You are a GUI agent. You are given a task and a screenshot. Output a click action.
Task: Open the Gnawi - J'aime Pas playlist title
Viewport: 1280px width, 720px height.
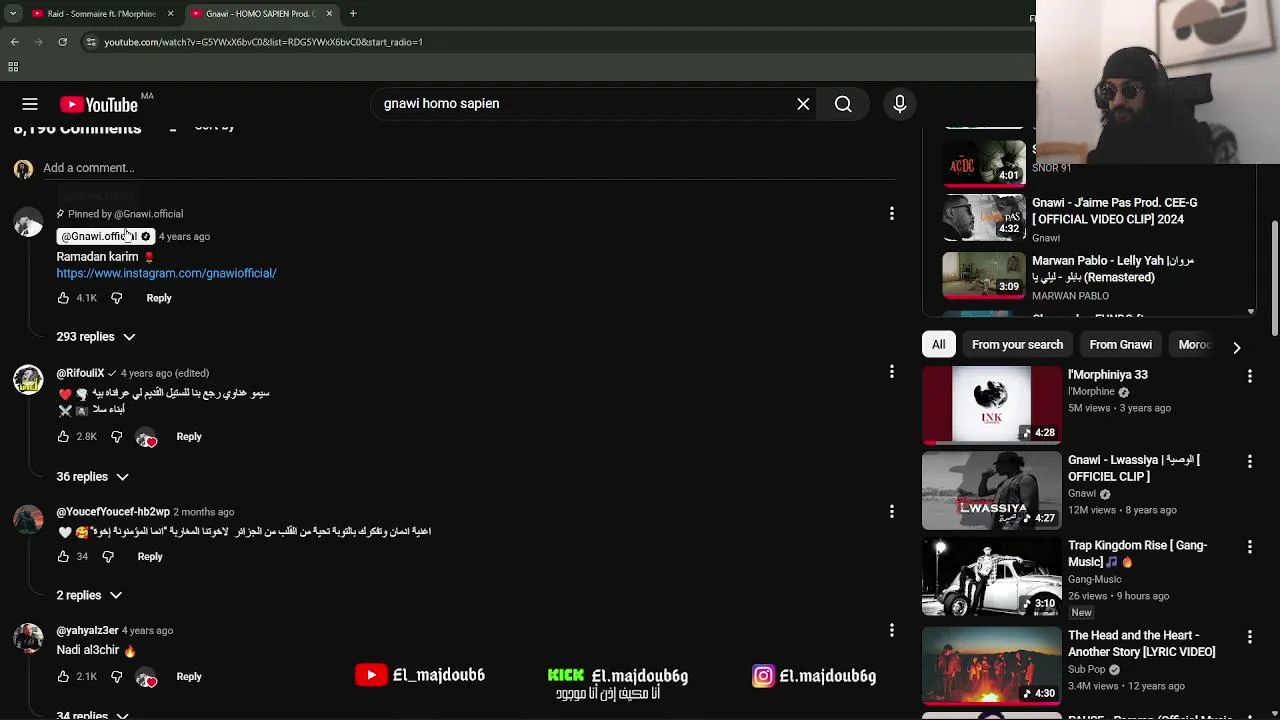(1114, 211)
